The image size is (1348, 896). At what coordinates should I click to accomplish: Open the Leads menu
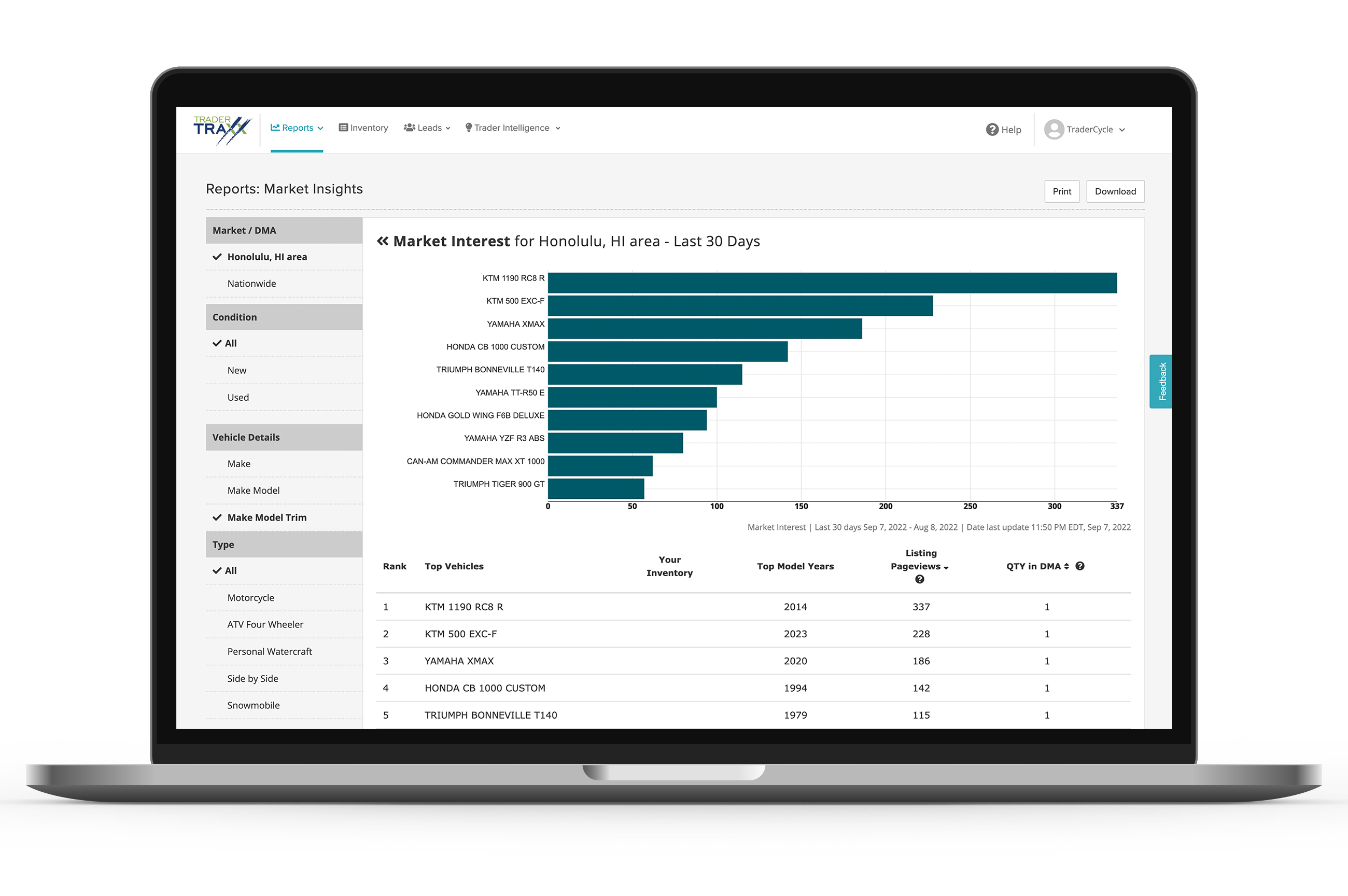[427, 128]
